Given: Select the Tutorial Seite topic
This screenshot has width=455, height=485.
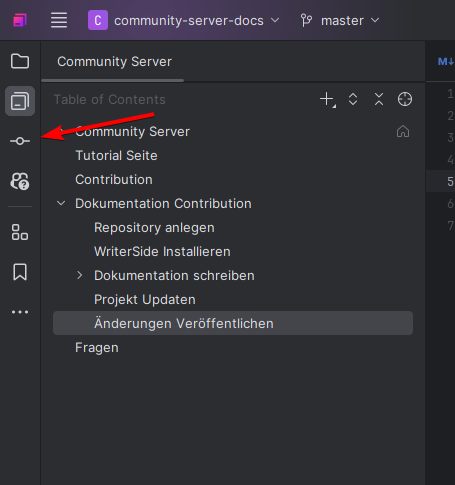Looking at the screenshot, I should (x=116, y=156).
